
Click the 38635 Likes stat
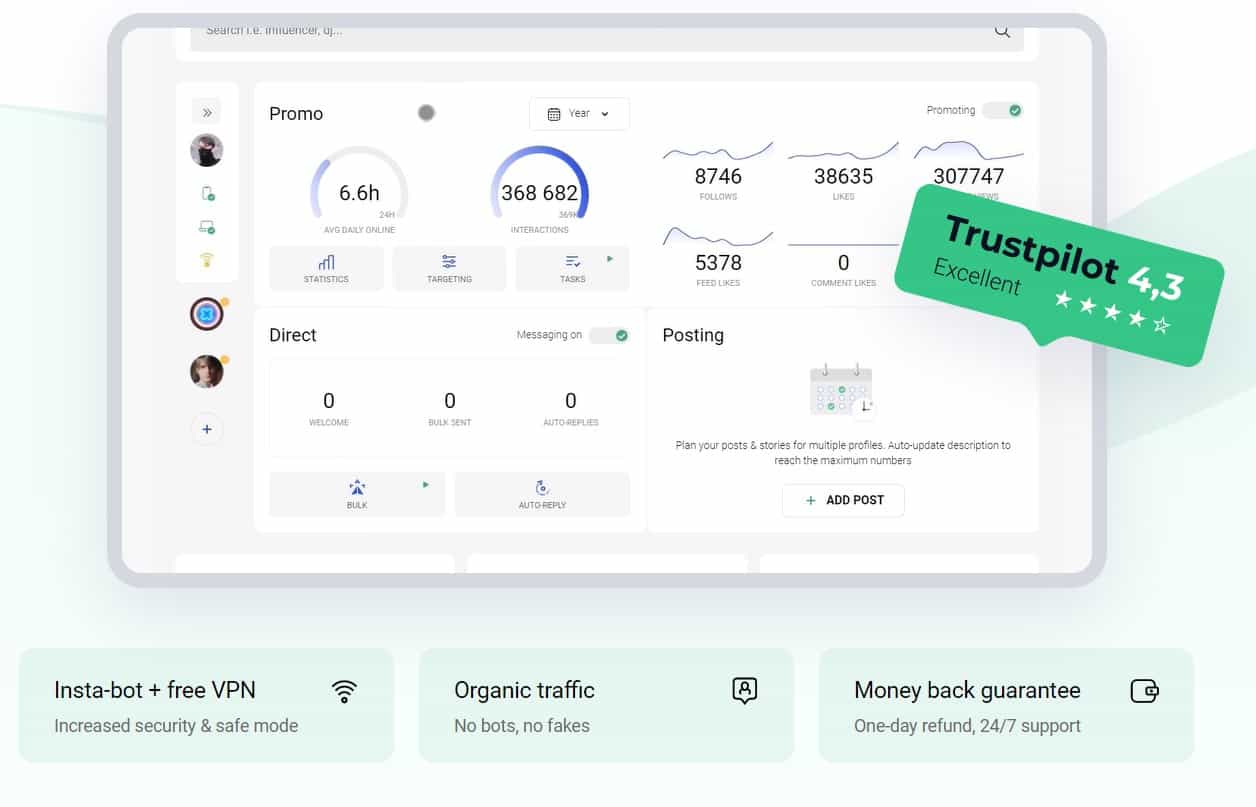click(843, 171)
